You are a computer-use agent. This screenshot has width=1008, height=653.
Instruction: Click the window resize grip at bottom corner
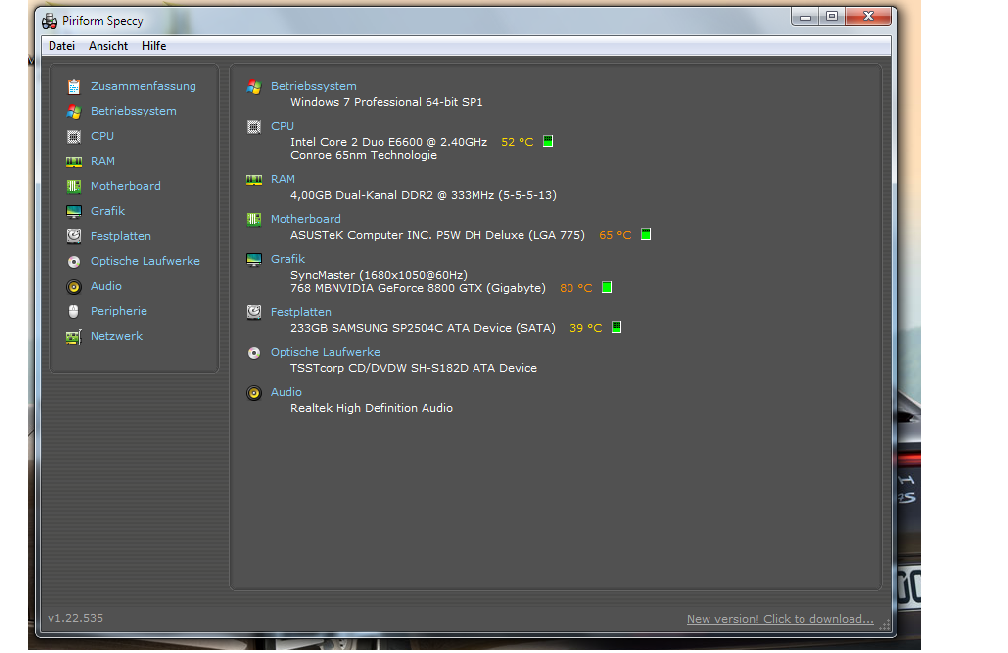coord(885,625)
